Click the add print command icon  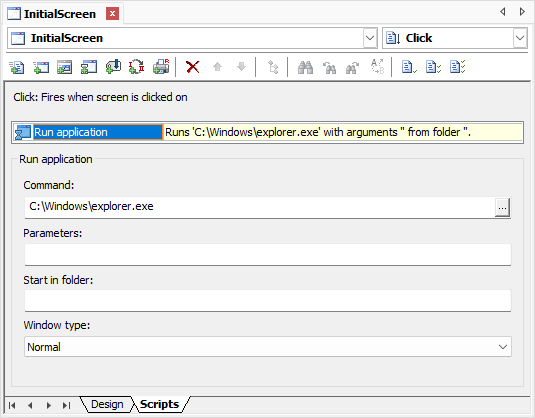click(x=161, y=67)
